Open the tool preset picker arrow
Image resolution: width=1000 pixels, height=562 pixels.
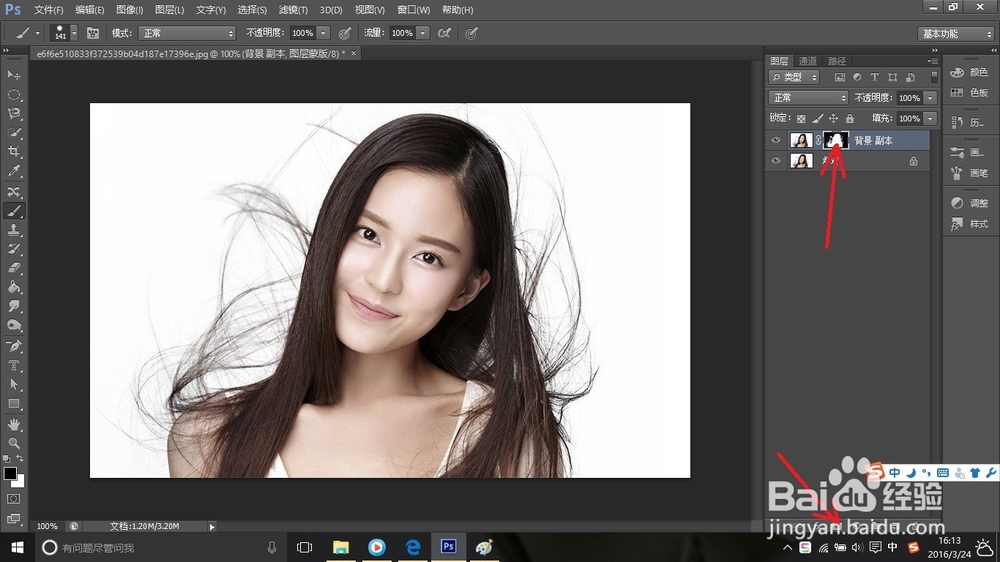coord(37,33)
